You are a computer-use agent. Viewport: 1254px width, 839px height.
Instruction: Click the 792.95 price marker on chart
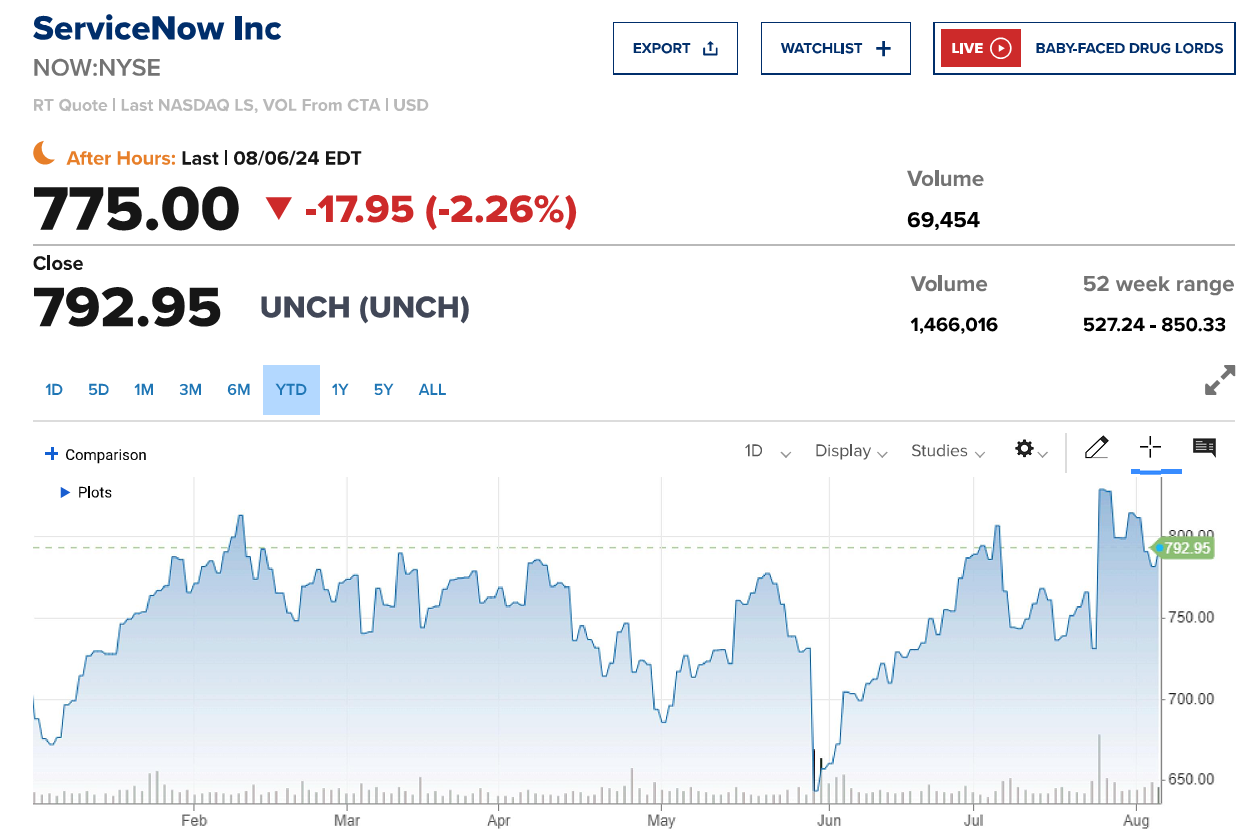tap(1186, 548)
